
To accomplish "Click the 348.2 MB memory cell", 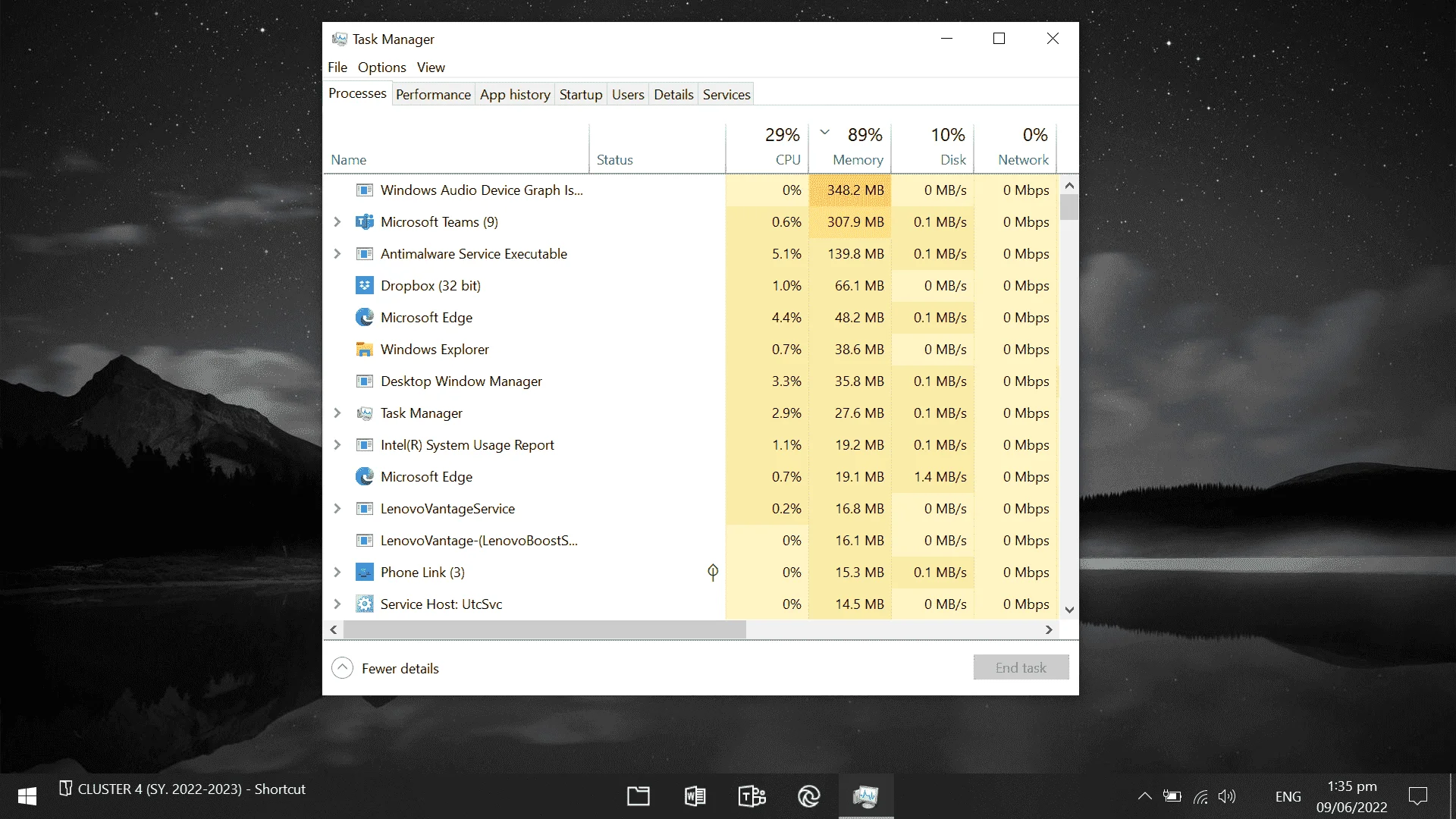I will coord(850,190).
